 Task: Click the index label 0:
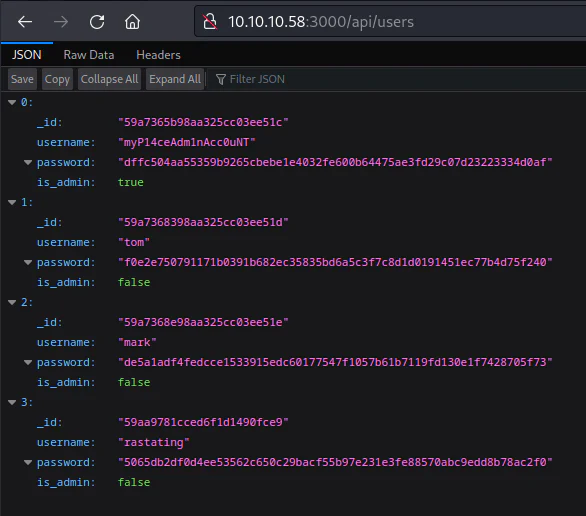[27, 102]
